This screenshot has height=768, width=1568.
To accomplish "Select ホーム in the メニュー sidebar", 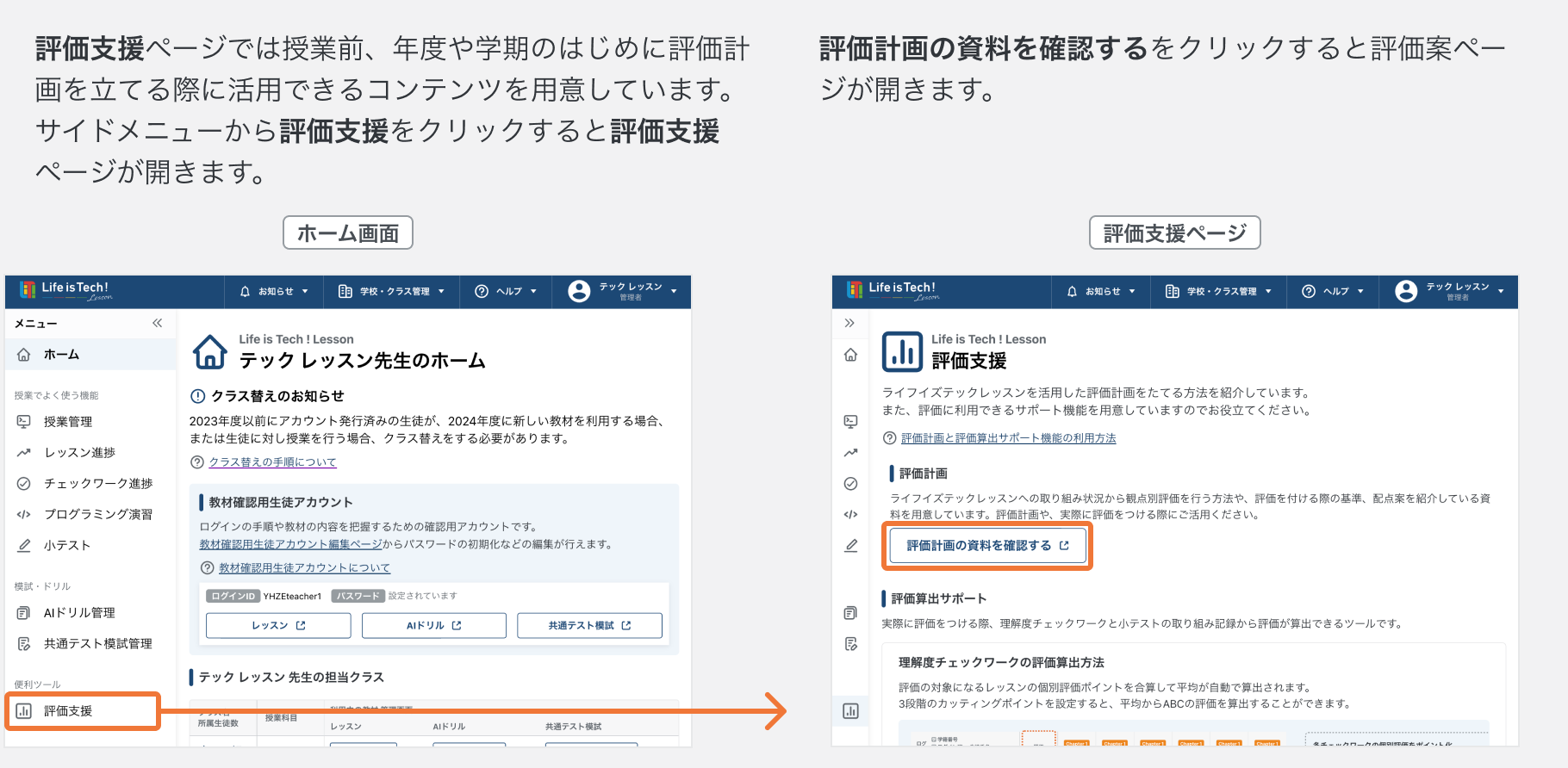I will tap(90, 354).
